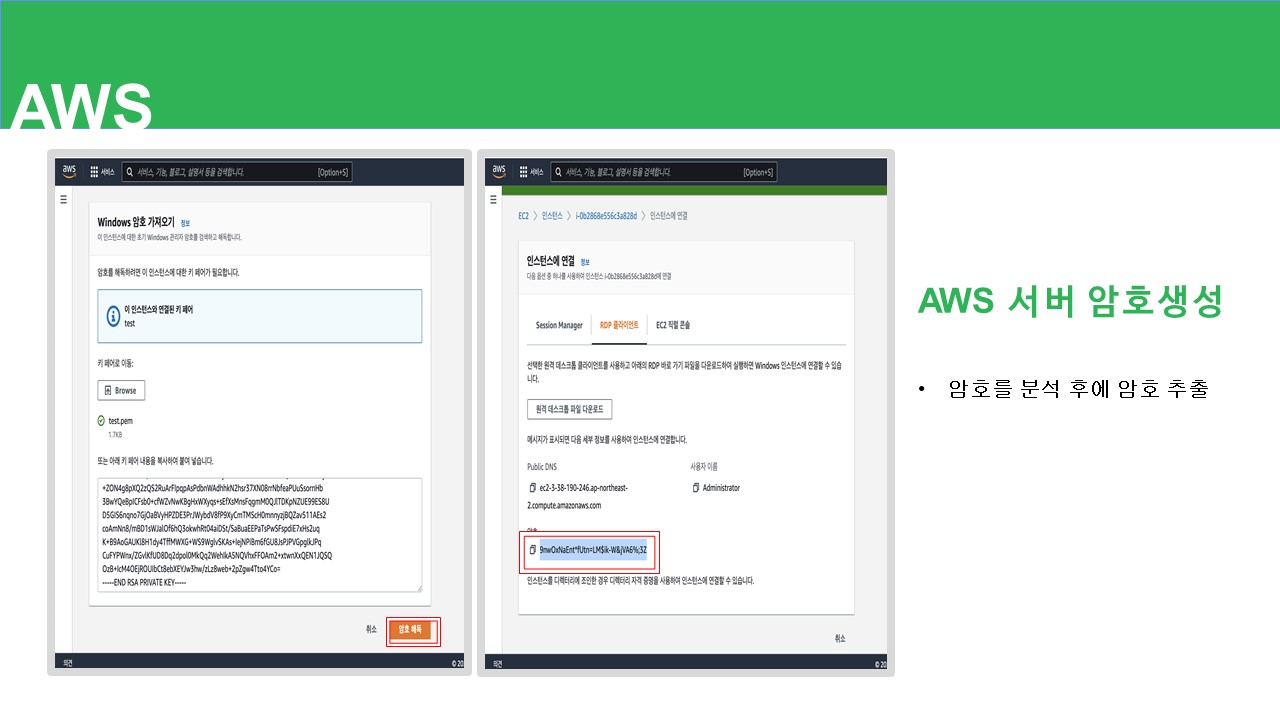Click the 서비스 label in the left screenshot
This screenshot has width=1280, height=720.
click(x=108, y=172)
